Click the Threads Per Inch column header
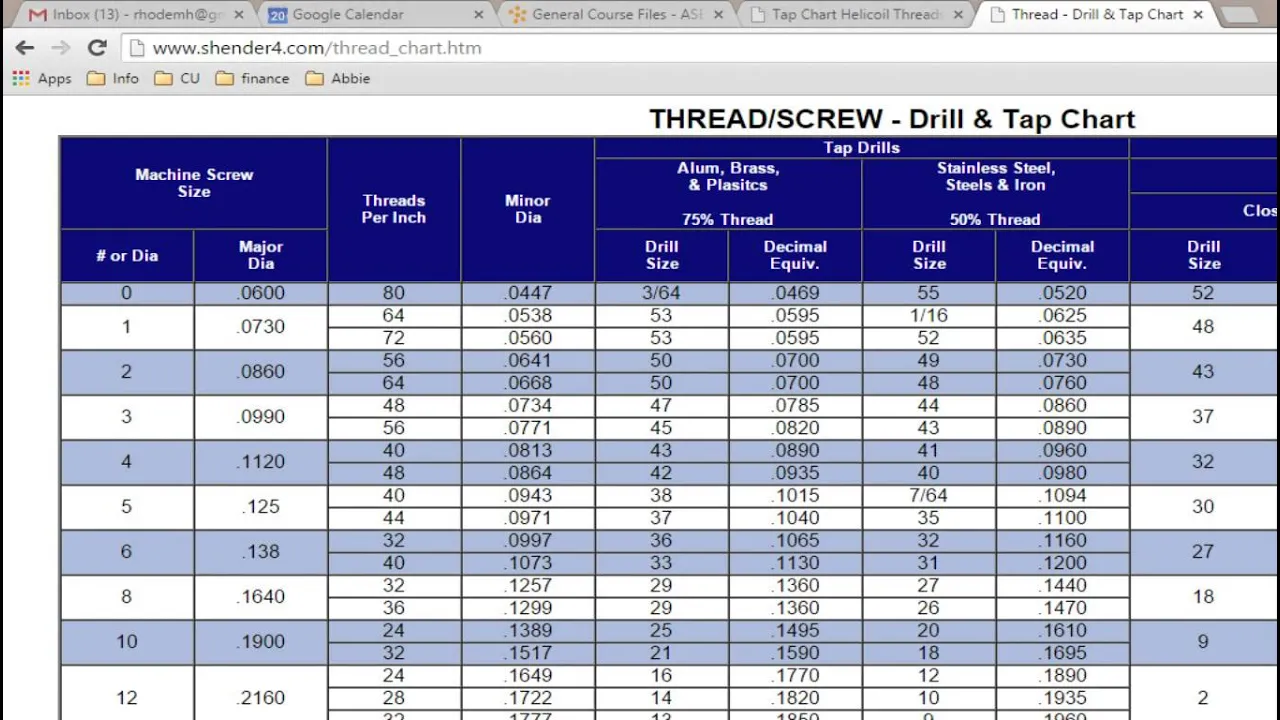The image size is (1280, 720). (394, 209)
